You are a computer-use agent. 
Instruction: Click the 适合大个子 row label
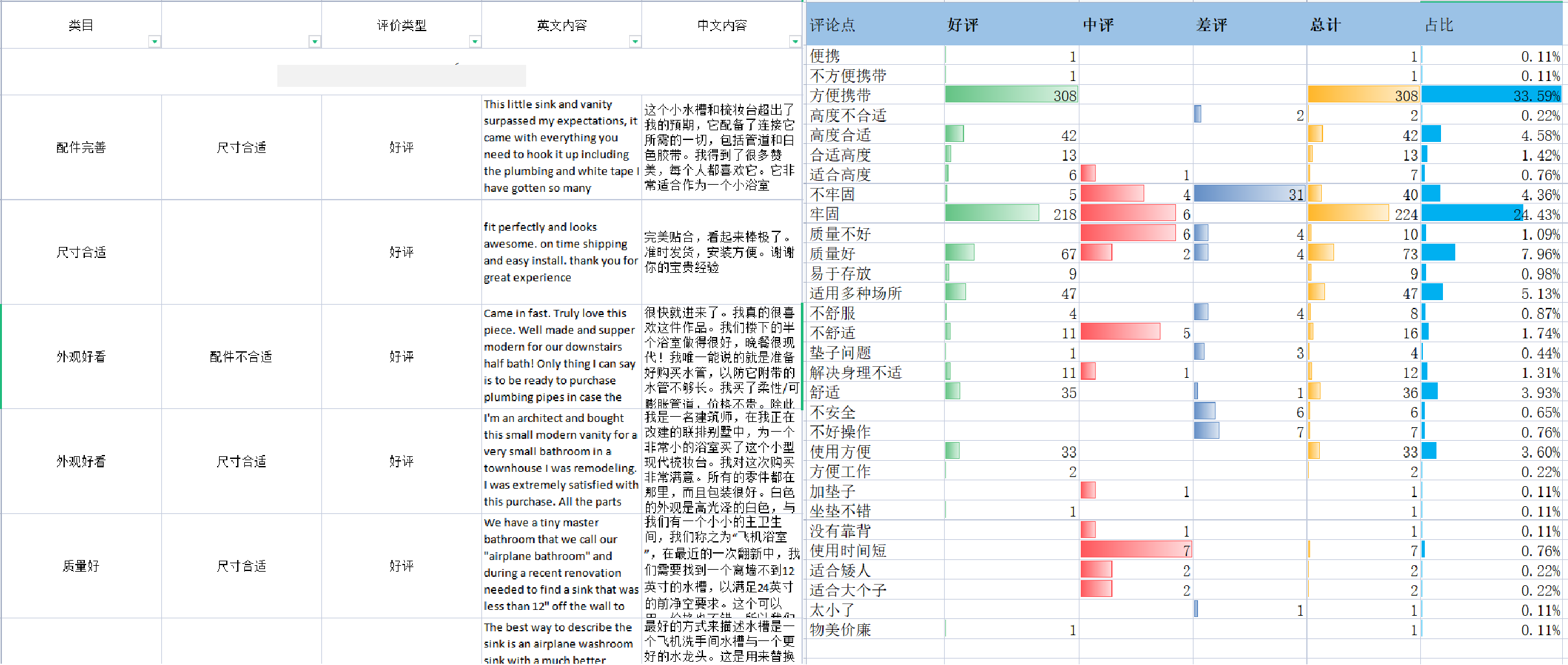tap(848, 590)
